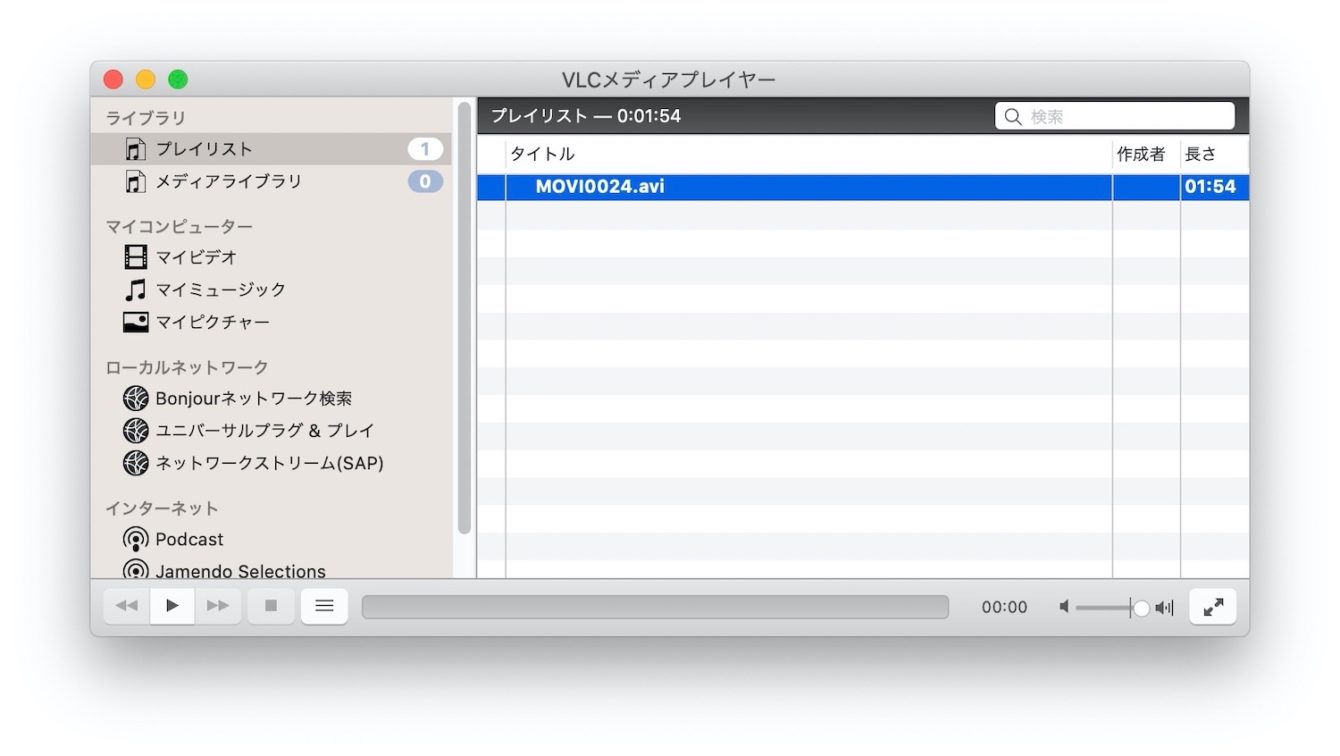Viewport: 1340px width, 756px height.
Task: Adjust the volume slider
Action: [x=1113, y=607]
